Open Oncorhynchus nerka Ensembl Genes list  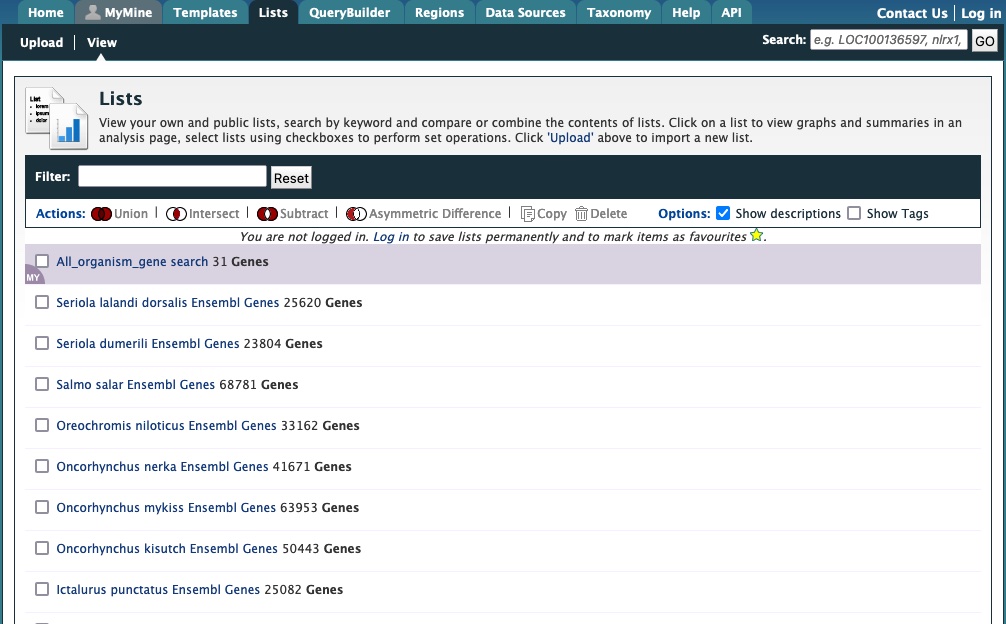(162, 467)
